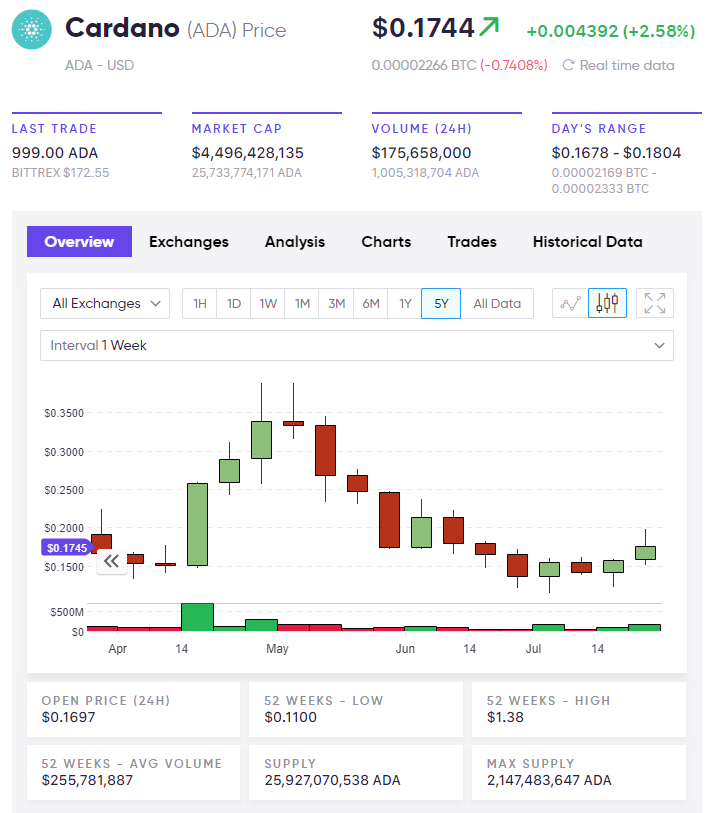This screenshot has width=712, height=813.
Task: Click the All Data range button
Action: [x=497, y=303]
